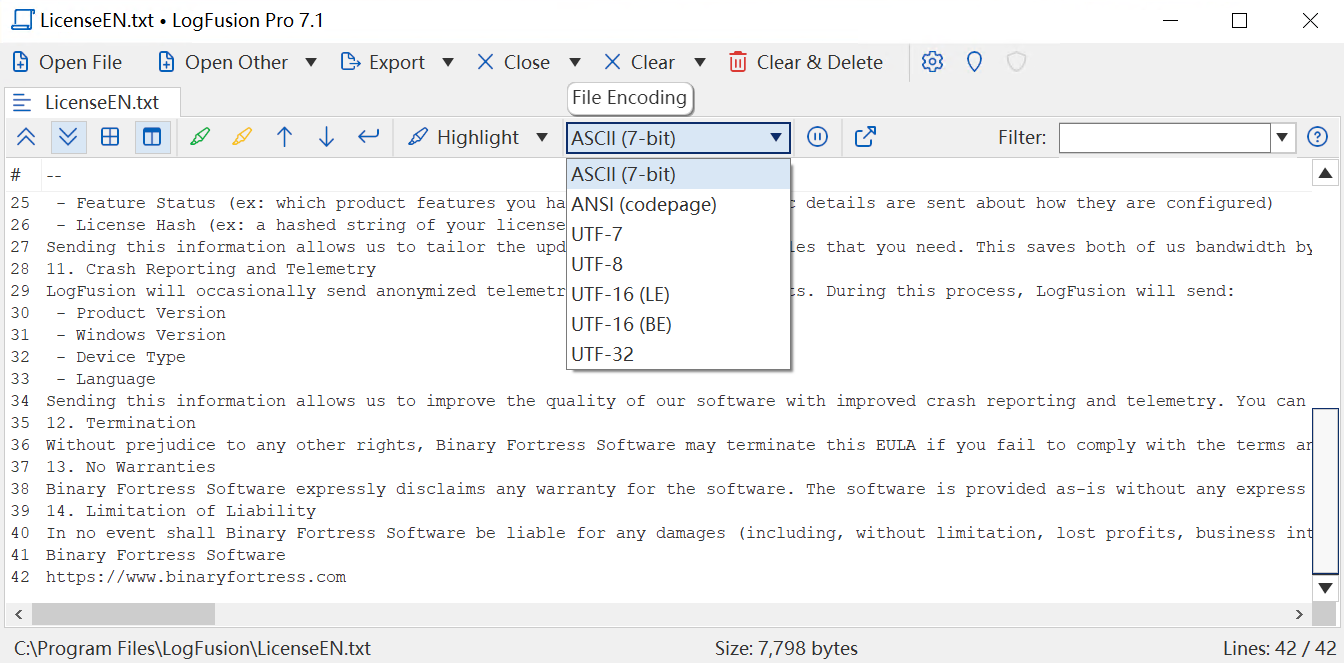Select the LicenseEN.txt tab
Viewport: 1344px width, 663px height.
[x=93, y=102]
